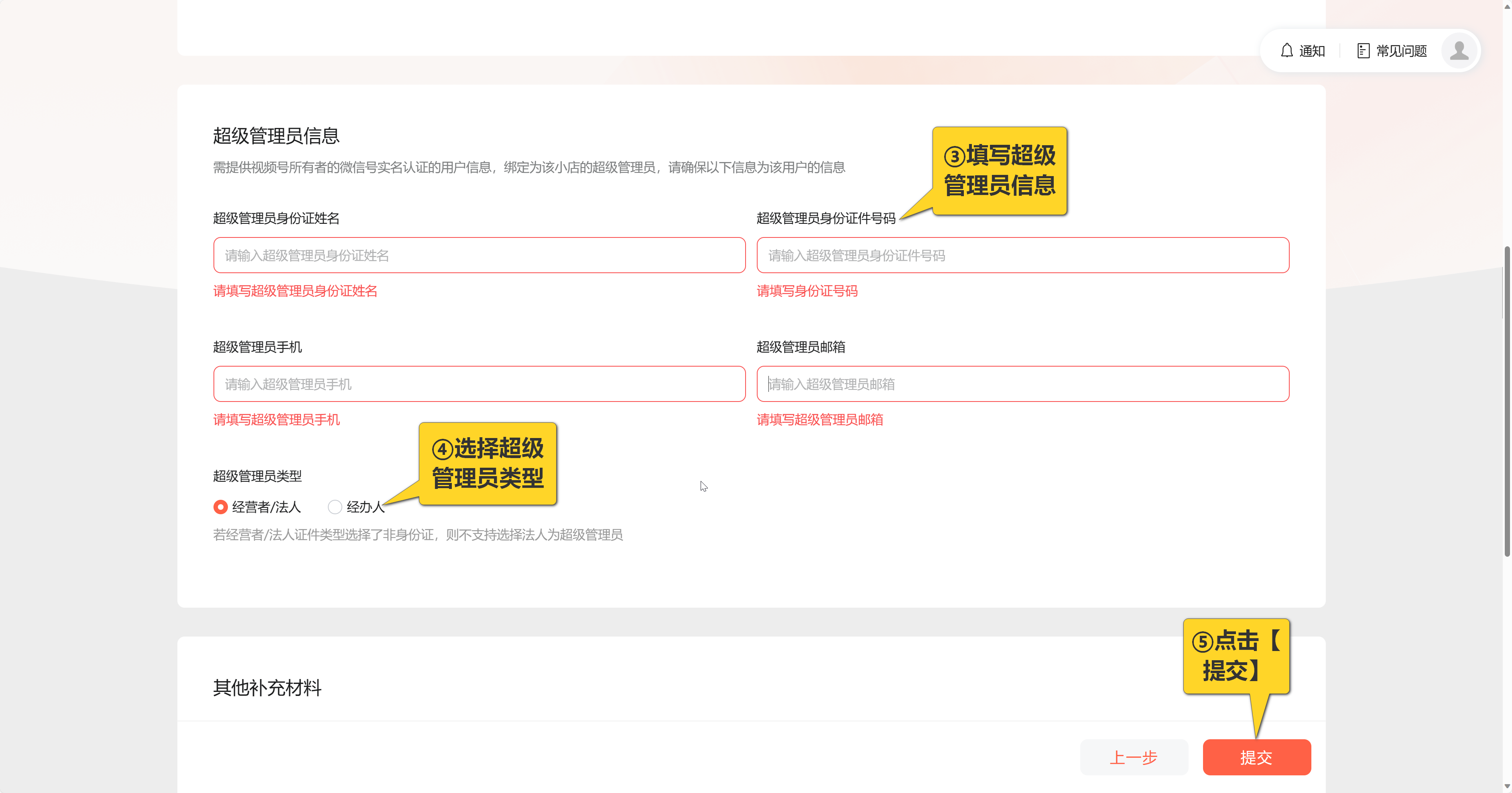Focus the 超级管理员身份证姓名 input field
This screenshot has width=1512, height=793.
479,255
